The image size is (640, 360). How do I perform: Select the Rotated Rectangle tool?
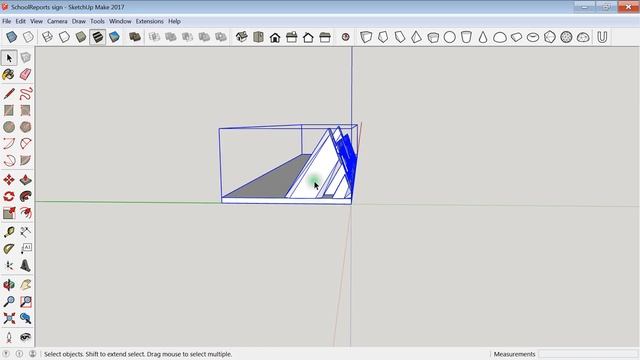25,110
